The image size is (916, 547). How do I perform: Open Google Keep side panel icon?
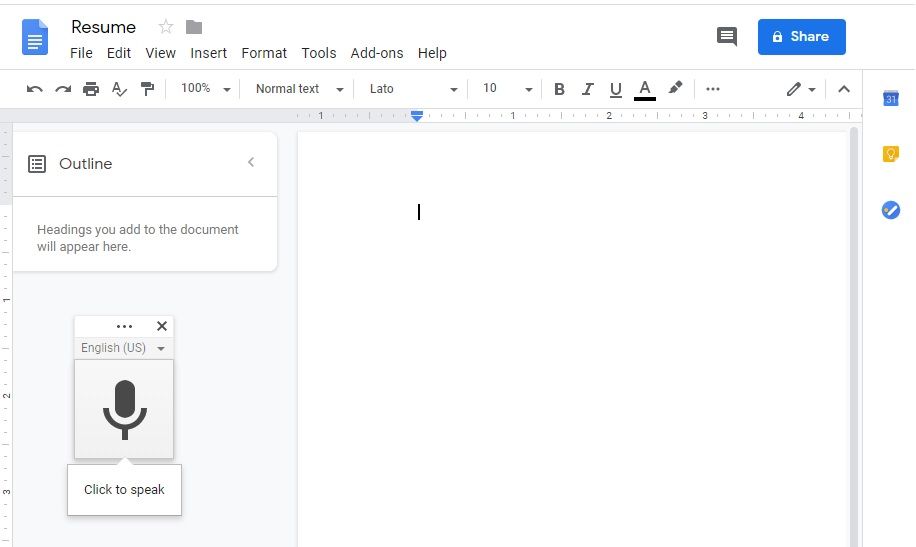pos(890,154)
